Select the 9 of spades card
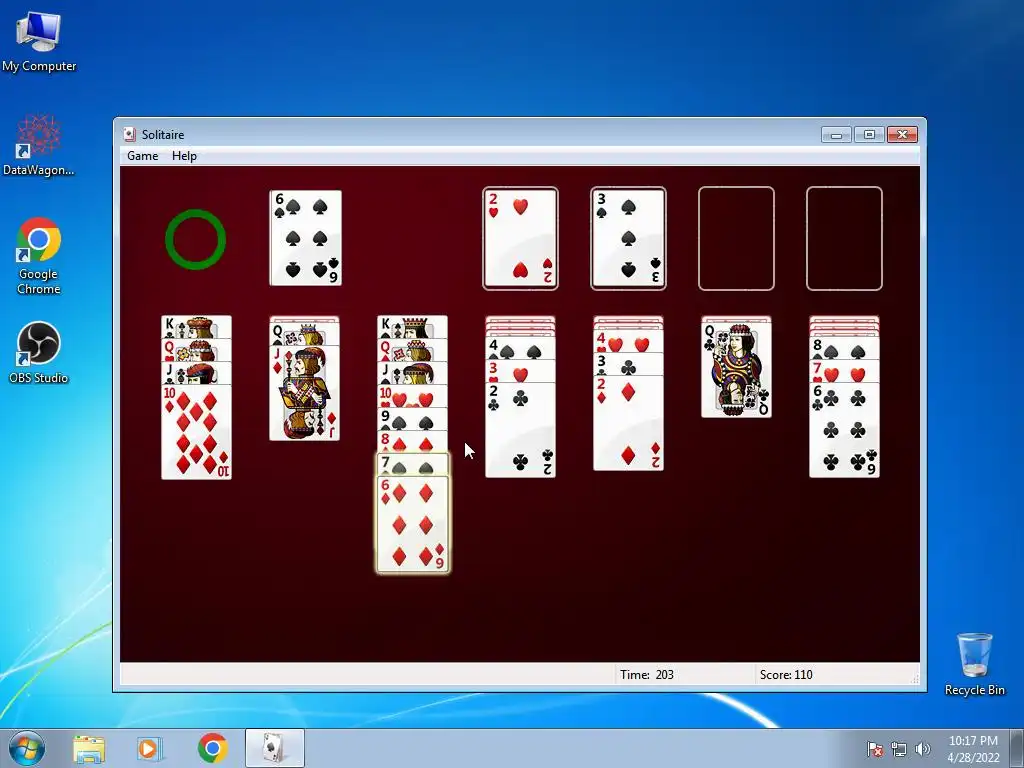Viewport: 1024px width, 768px height. click(x=413, y=419)
